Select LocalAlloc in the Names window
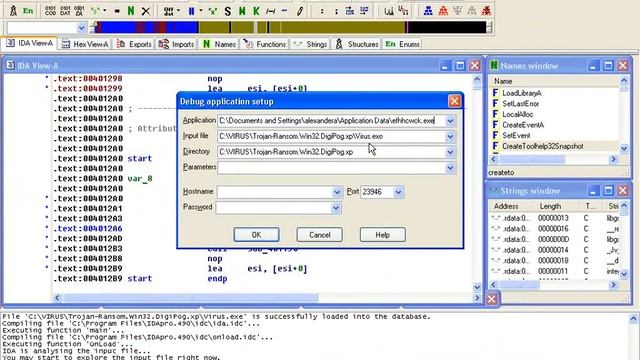640x360 pixels. [x=518, y=114]
